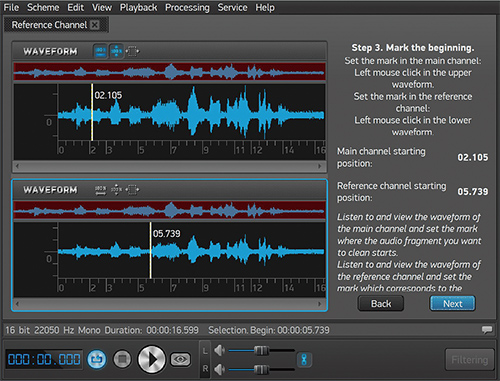Click the 02.105 marker line in upper waveform
The image size is (500, 381).
coord(92,112)
